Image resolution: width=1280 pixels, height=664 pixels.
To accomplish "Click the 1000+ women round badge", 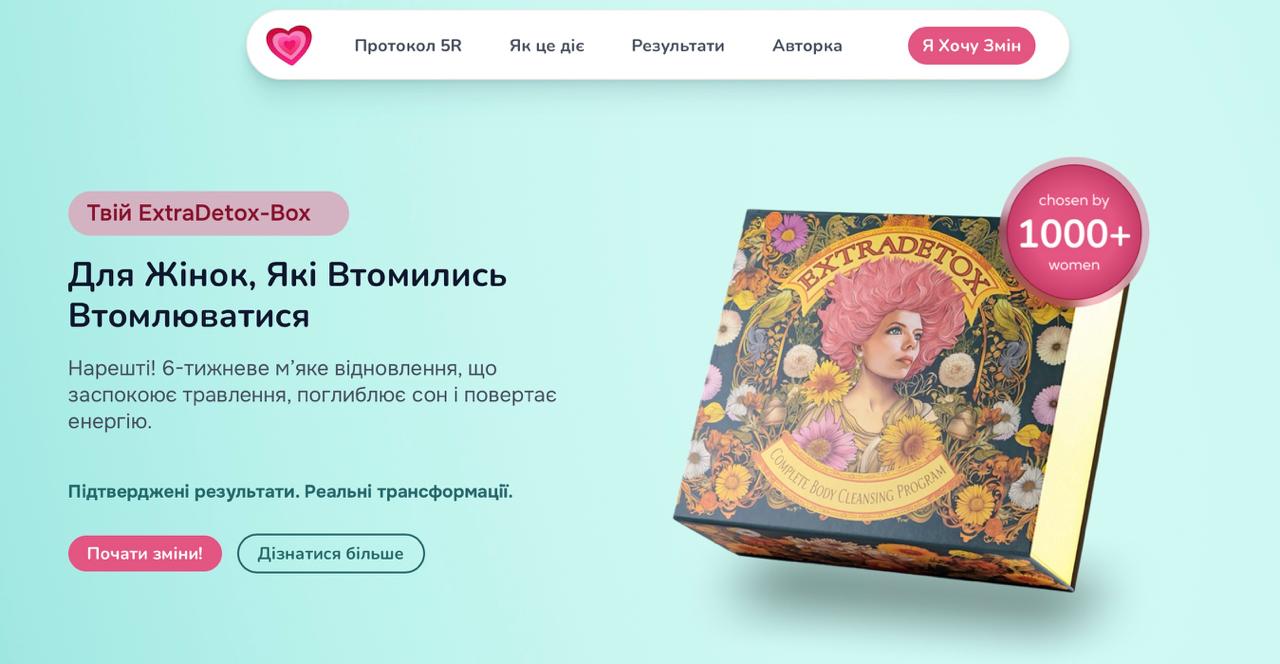I will point(1074,232).
